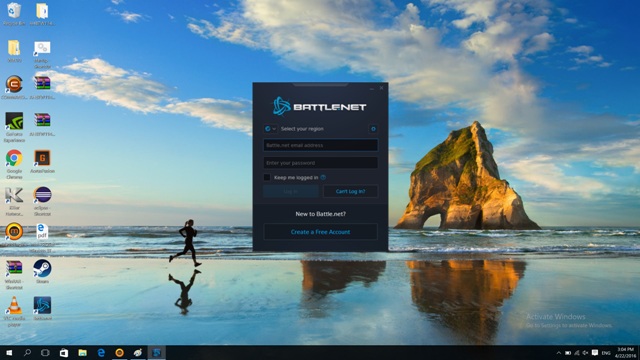Click the taskbar clock showing 3:04 PM
Image resolution: width=640 pixels, height=360 pixels.
coord(625,353)
